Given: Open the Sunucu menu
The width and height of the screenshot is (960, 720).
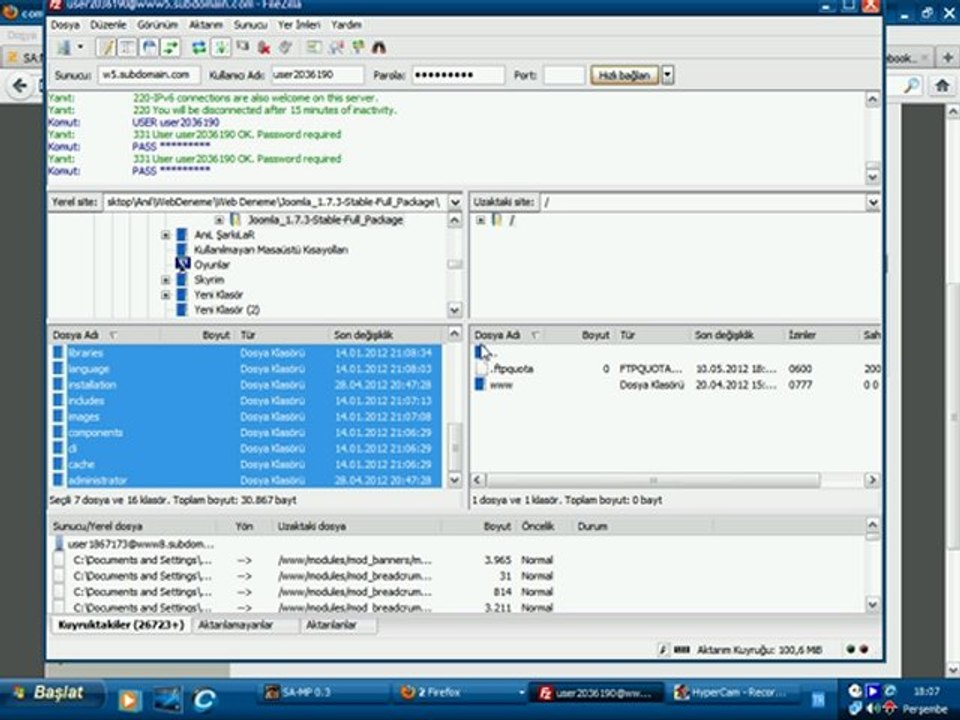Looking at the screenshot, I should pyautogui.click(x=250, y=24).
